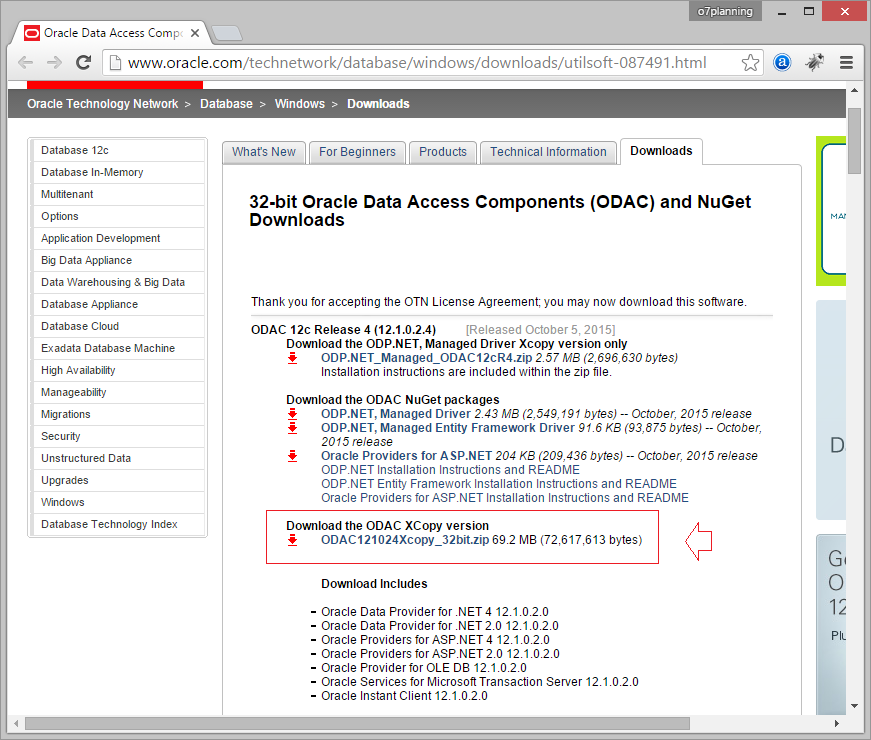Screen dimensions: 871x740
Task: Open ODP.NET Installation Instructions and README
Action: coord(450,470)
